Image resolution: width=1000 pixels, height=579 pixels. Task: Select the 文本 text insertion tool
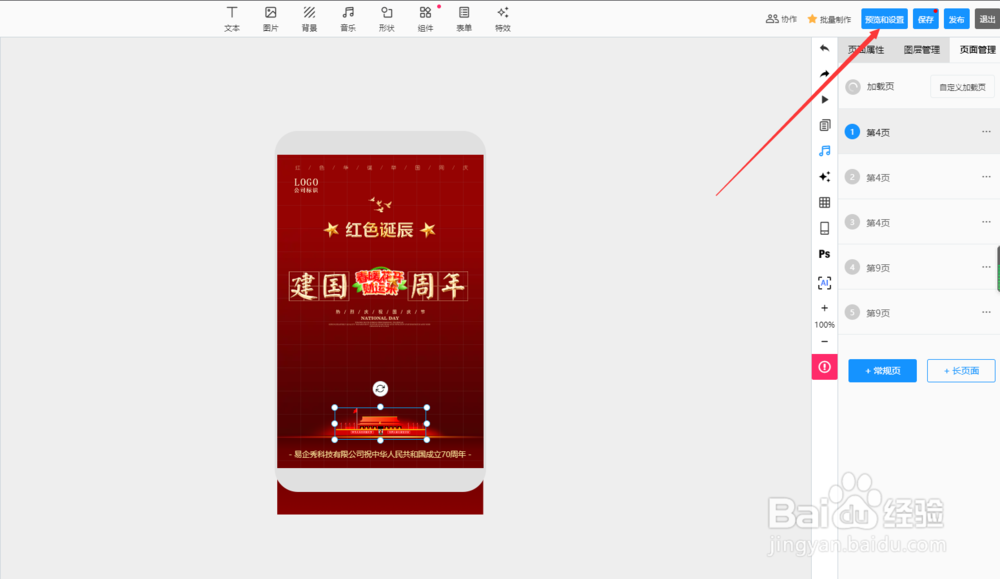232,18
